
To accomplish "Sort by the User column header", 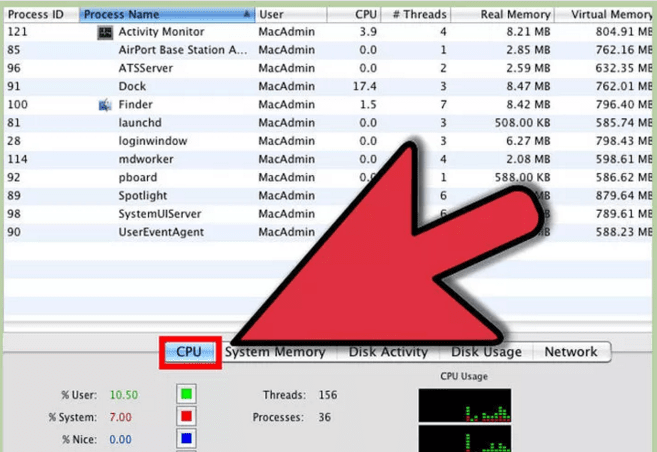I will [291, 15].
